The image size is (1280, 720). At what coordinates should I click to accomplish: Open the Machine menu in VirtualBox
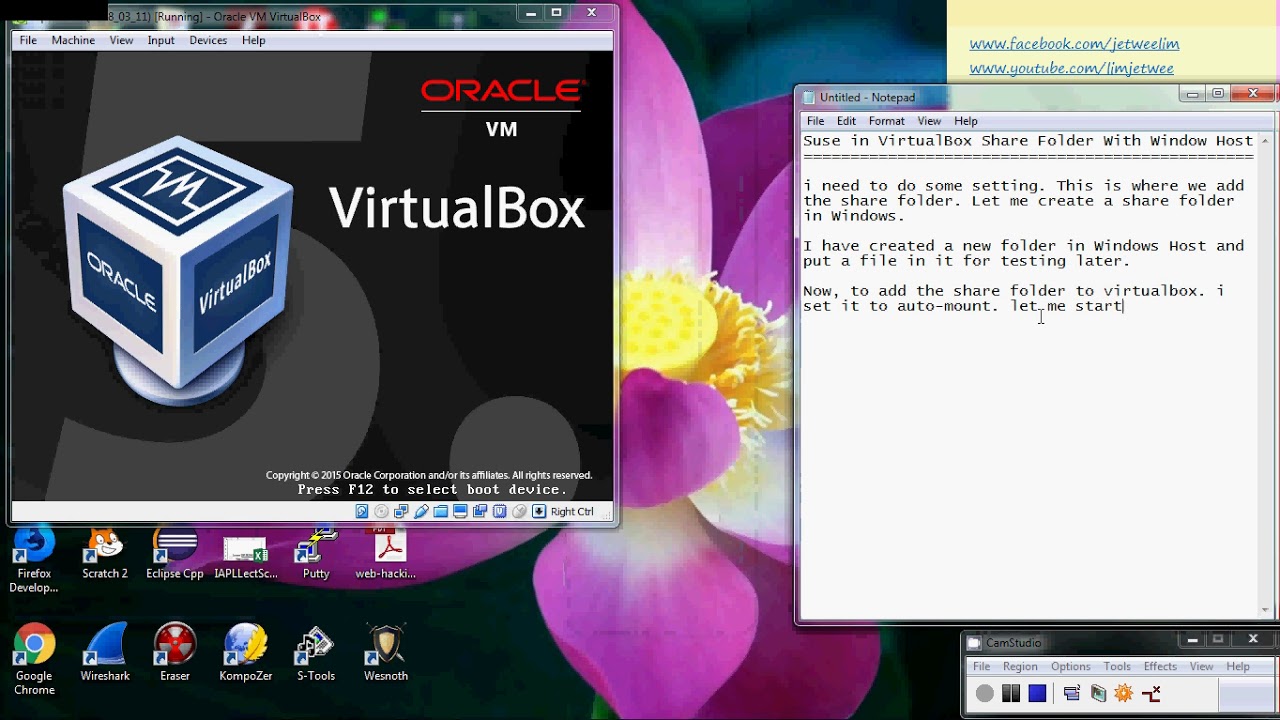click(x=73, y=40)
